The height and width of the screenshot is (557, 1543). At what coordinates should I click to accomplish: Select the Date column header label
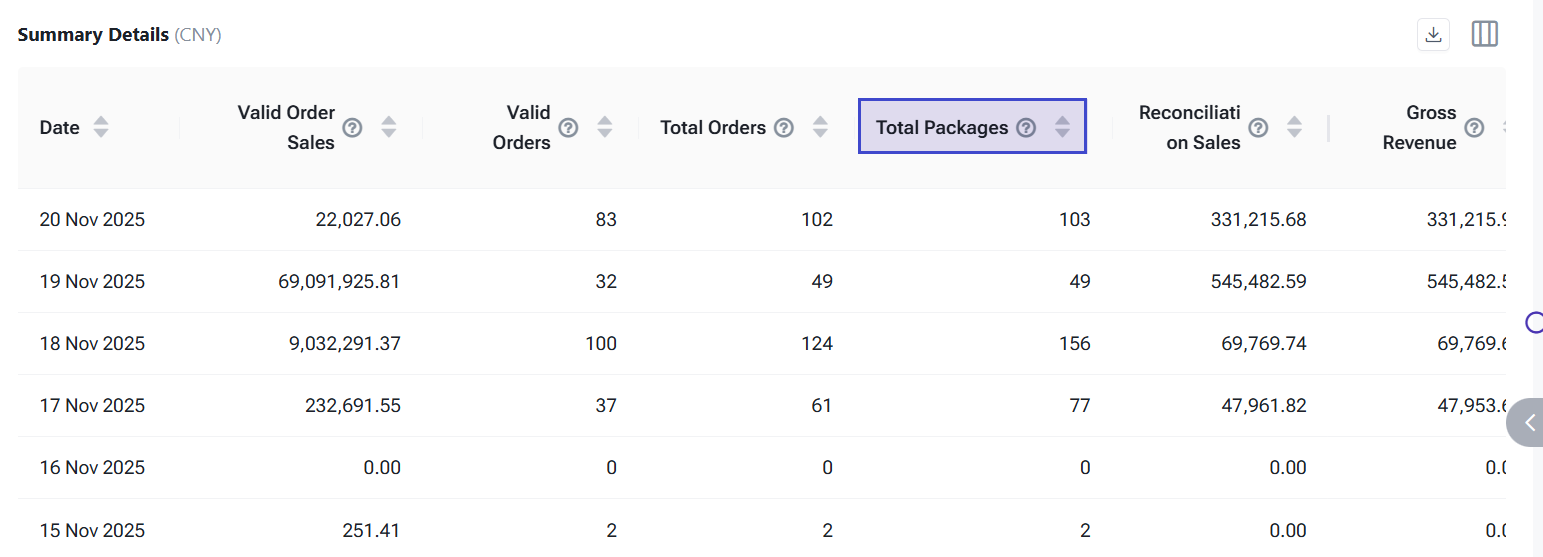59,127
